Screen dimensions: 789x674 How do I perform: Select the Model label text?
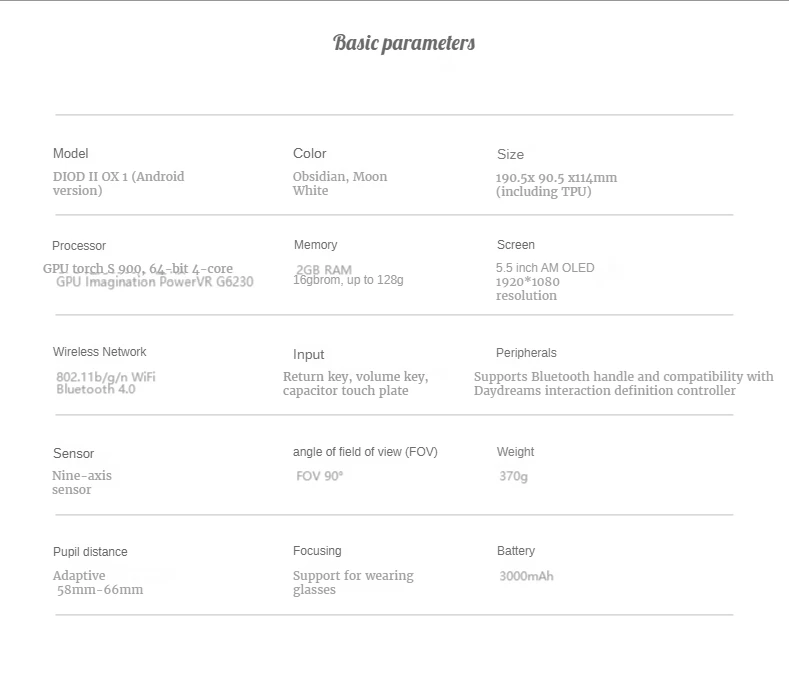71,153
